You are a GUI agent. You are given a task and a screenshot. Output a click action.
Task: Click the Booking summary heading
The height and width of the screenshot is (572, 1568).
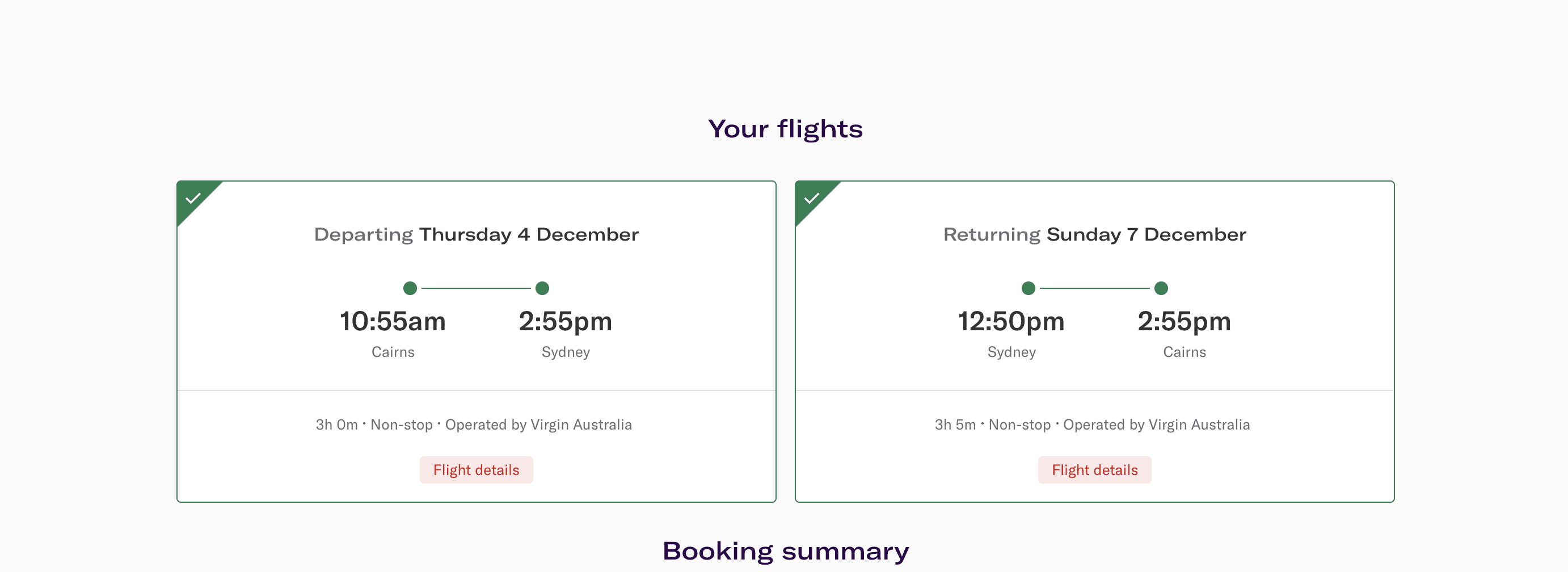tap(785, 552)
